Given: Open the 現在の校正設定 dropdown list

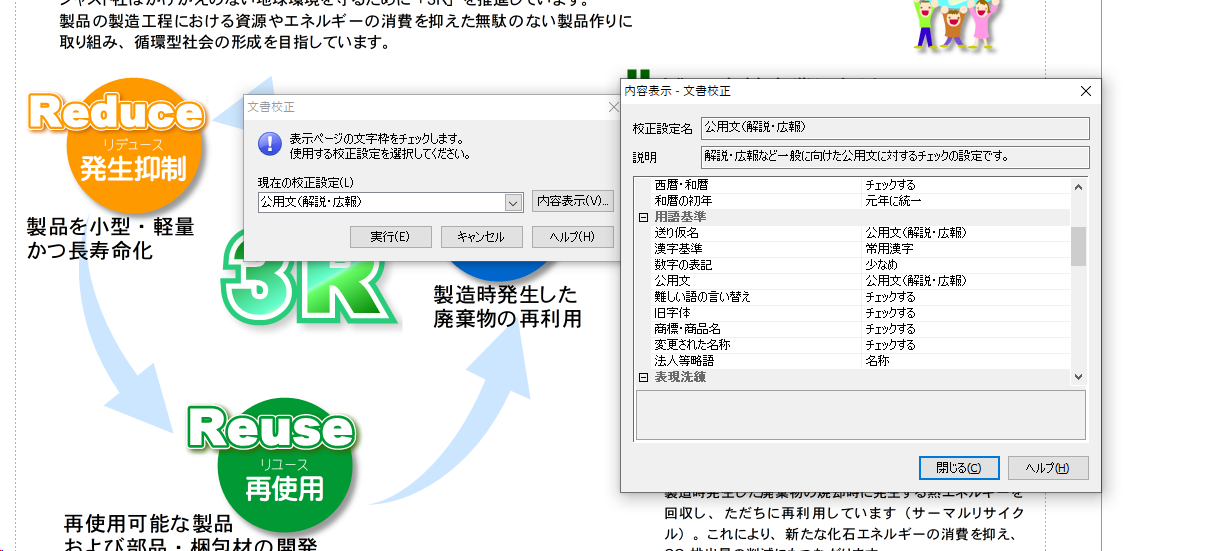Looking at the screenshot, I should click(513, 202).
